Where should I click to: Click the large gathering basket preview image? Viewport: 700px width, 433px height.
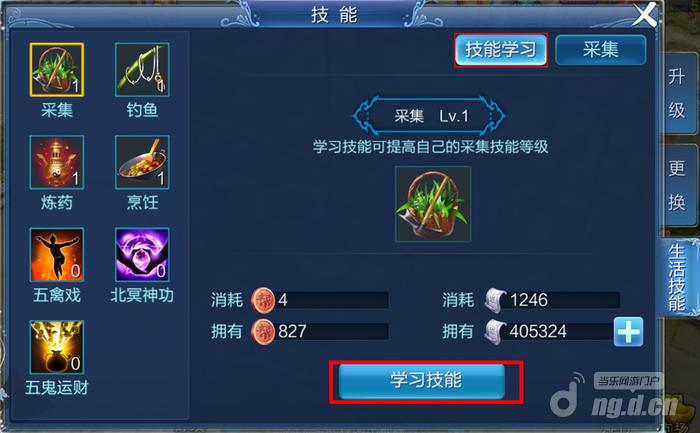433,204
